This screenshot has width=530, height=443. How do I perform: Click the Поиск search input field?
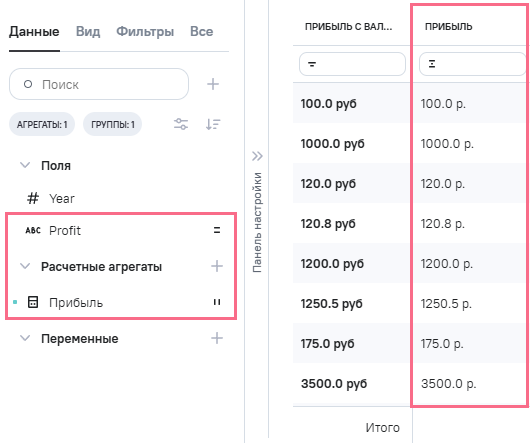click(99, 84)
